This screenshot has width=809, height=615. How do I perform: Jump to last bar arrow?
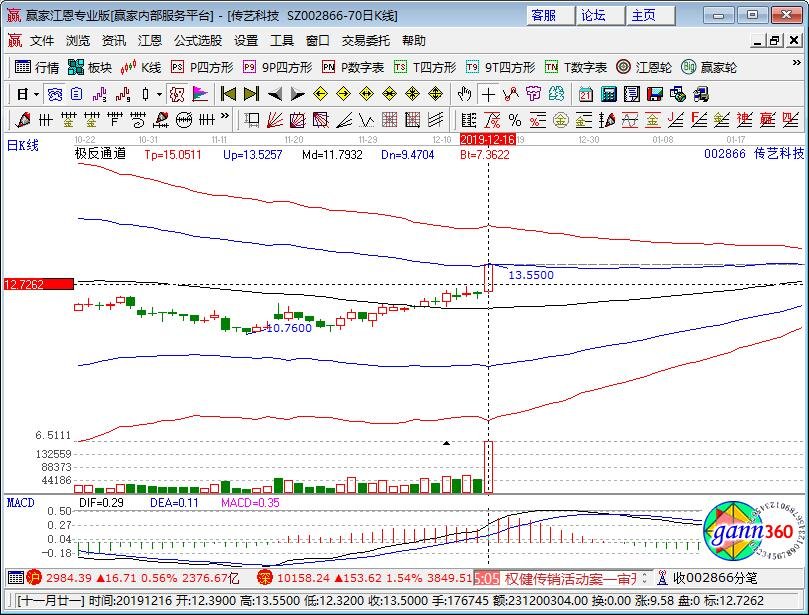pos(251,94)
